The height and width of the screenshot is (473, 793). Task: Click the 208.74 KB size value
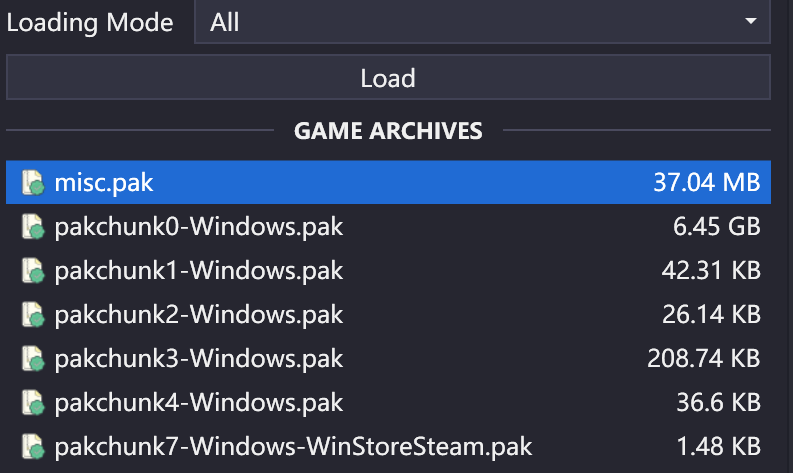click(703, 359)
